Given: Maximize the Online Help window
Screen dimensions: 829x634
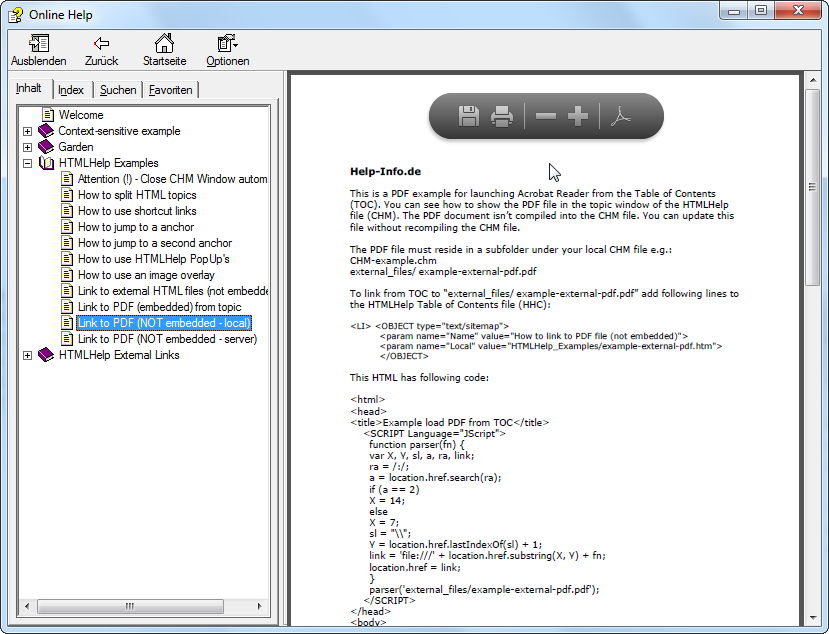Looking at the screenshot, I should tap(761, 11).
